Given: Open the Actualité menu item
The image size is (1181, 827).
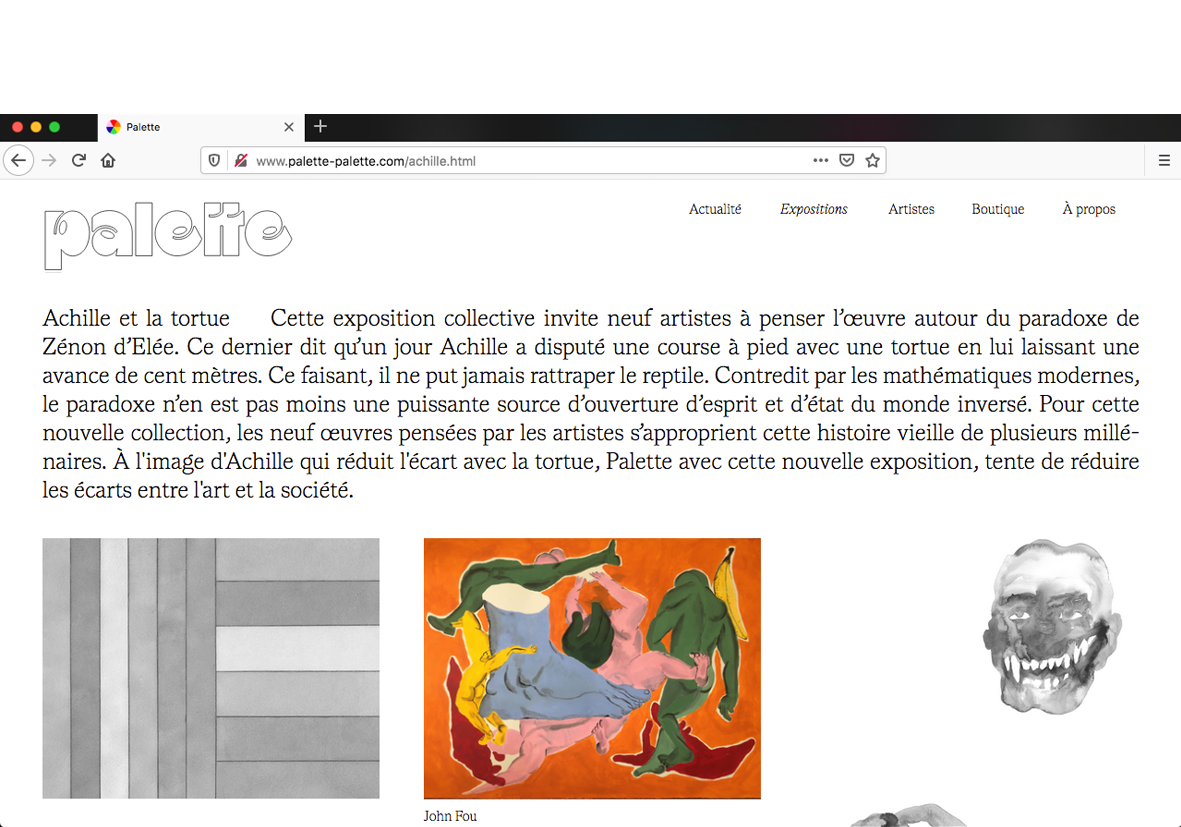Looking at the screenshot, I should tap(715, 209).
